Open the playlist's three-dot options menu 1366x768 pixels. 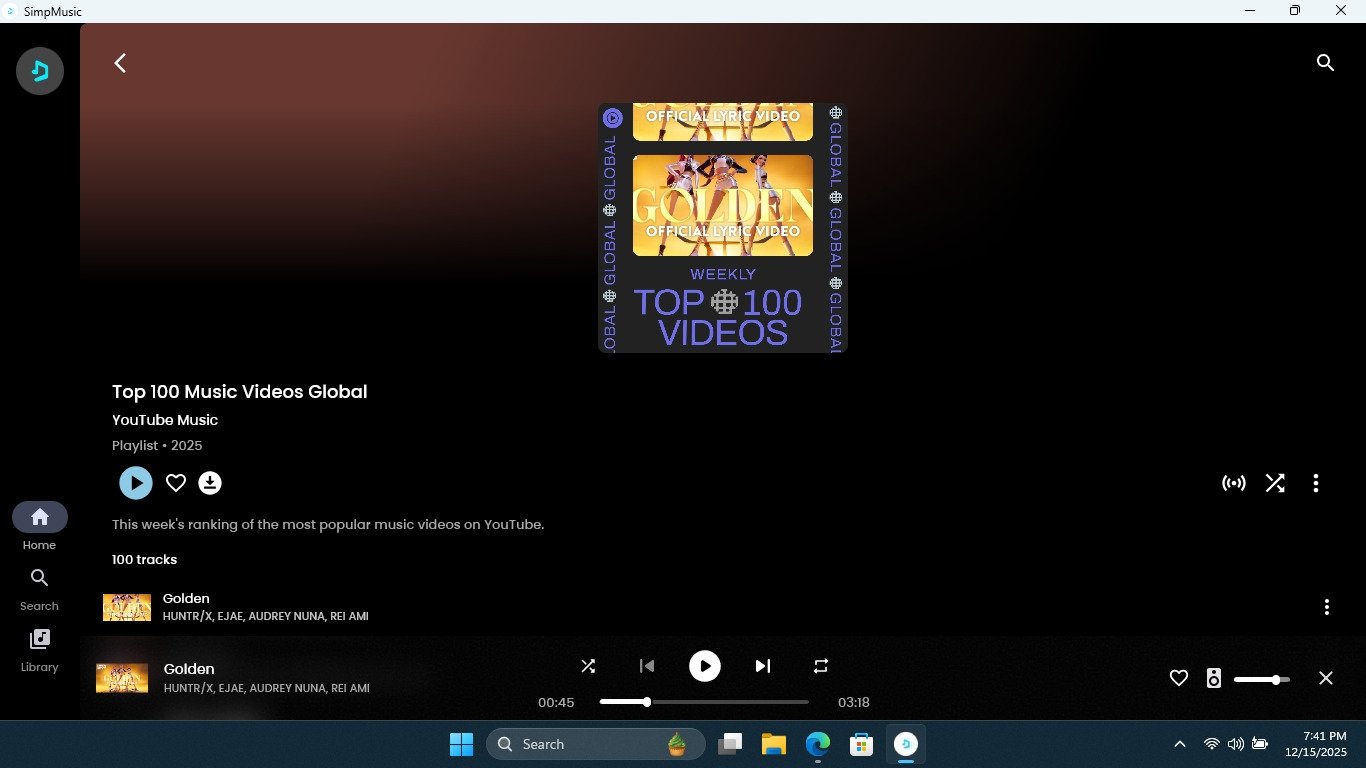tap(1315, 483)
